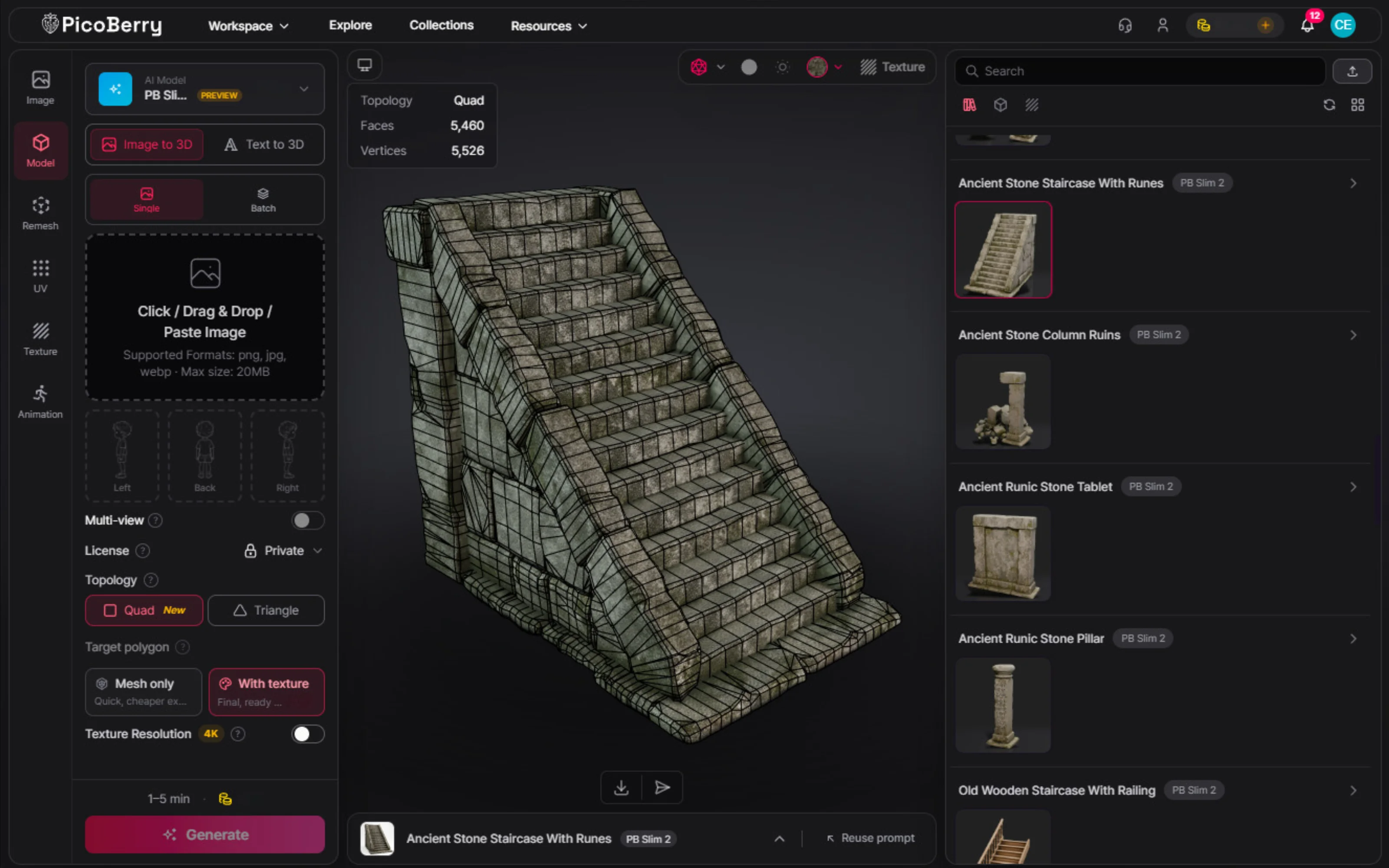Click the Generate button
Viewport: 1389px width, 868px height.
(x=205, y=835)
